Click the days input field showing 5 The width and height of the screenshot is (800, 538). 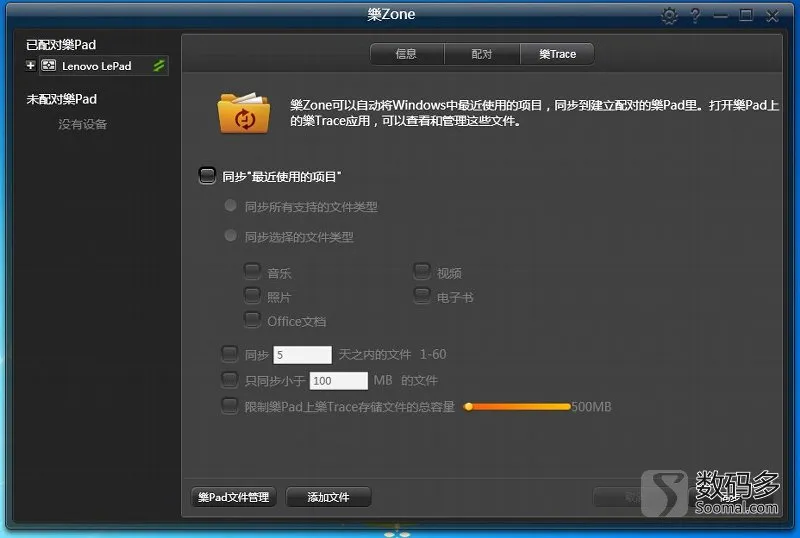(303, 355)
